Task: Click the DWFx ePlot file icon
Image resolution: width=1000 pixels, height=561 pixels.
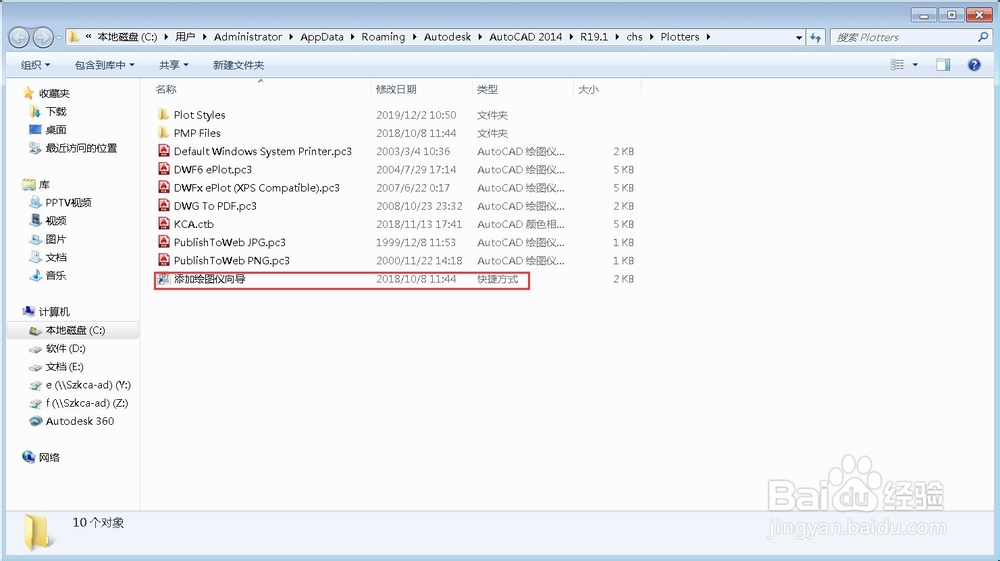Action: [x=164, y=187]
